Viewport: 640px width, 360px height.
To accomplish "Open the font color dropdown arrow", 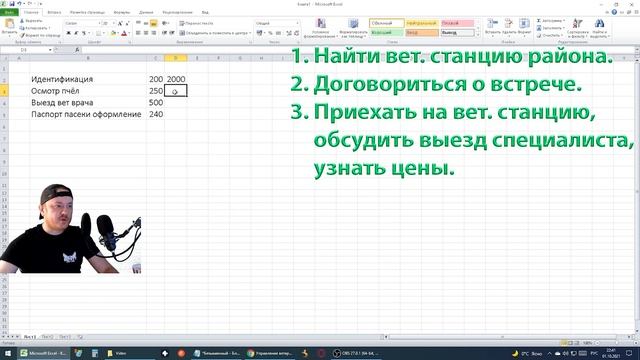I will pyautogui.click(x=129, y=33).
